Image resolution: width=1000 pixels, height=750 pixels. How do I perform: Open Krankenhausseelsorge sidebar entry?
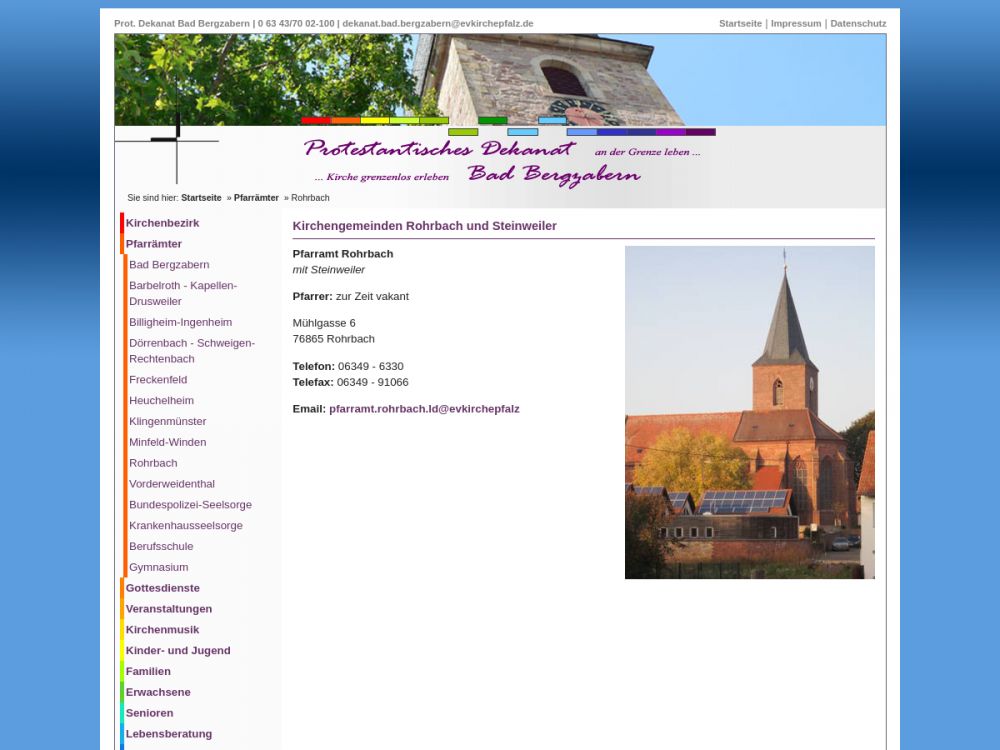point(185,525)
